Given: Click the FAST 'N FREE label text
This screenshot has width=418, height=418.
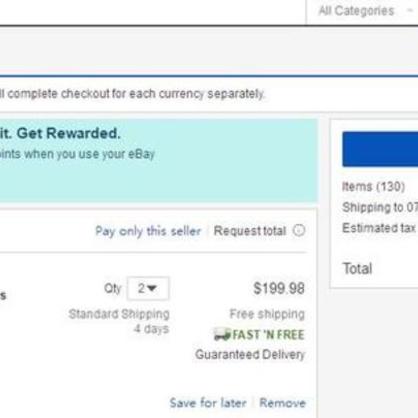Looking at the screenshot, I should tap(268, 335).
